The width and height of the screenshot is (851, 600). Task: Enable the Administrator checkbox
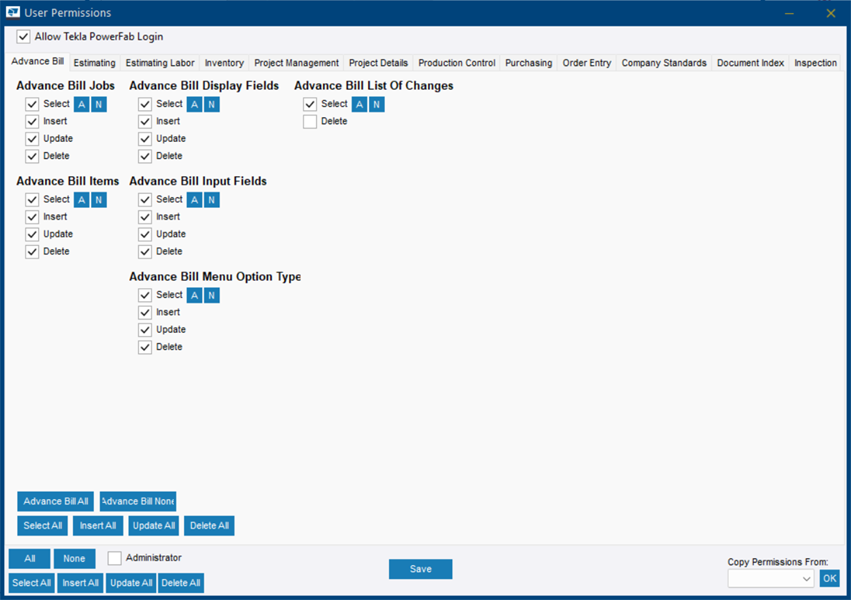click(115, 558)
